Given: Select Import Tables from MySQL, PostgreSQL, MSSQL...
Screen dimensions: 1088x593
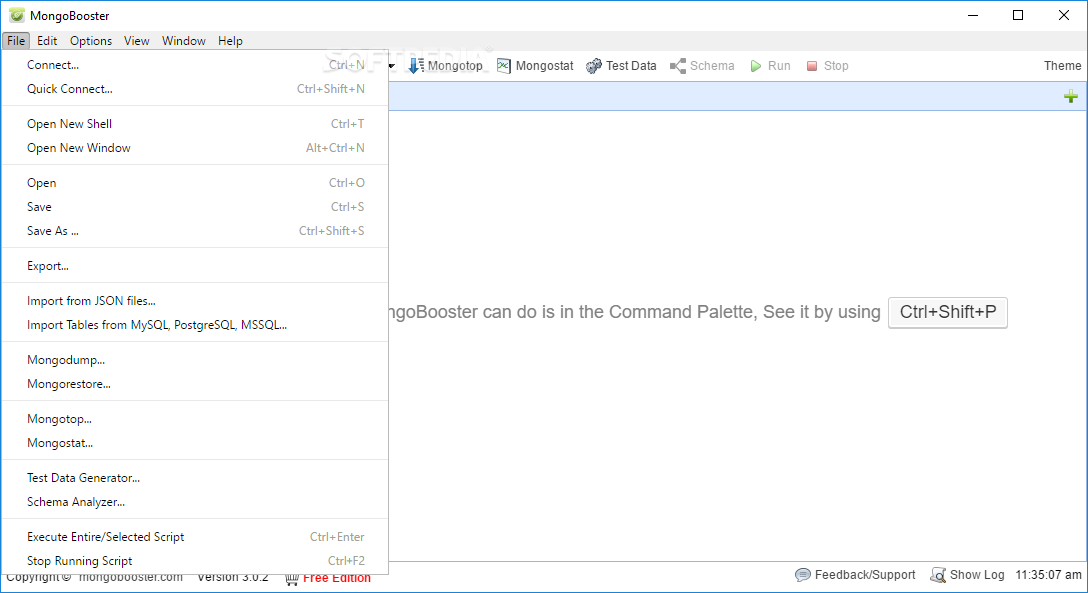Looking at the screenshot, I should (x=195, y=325).
